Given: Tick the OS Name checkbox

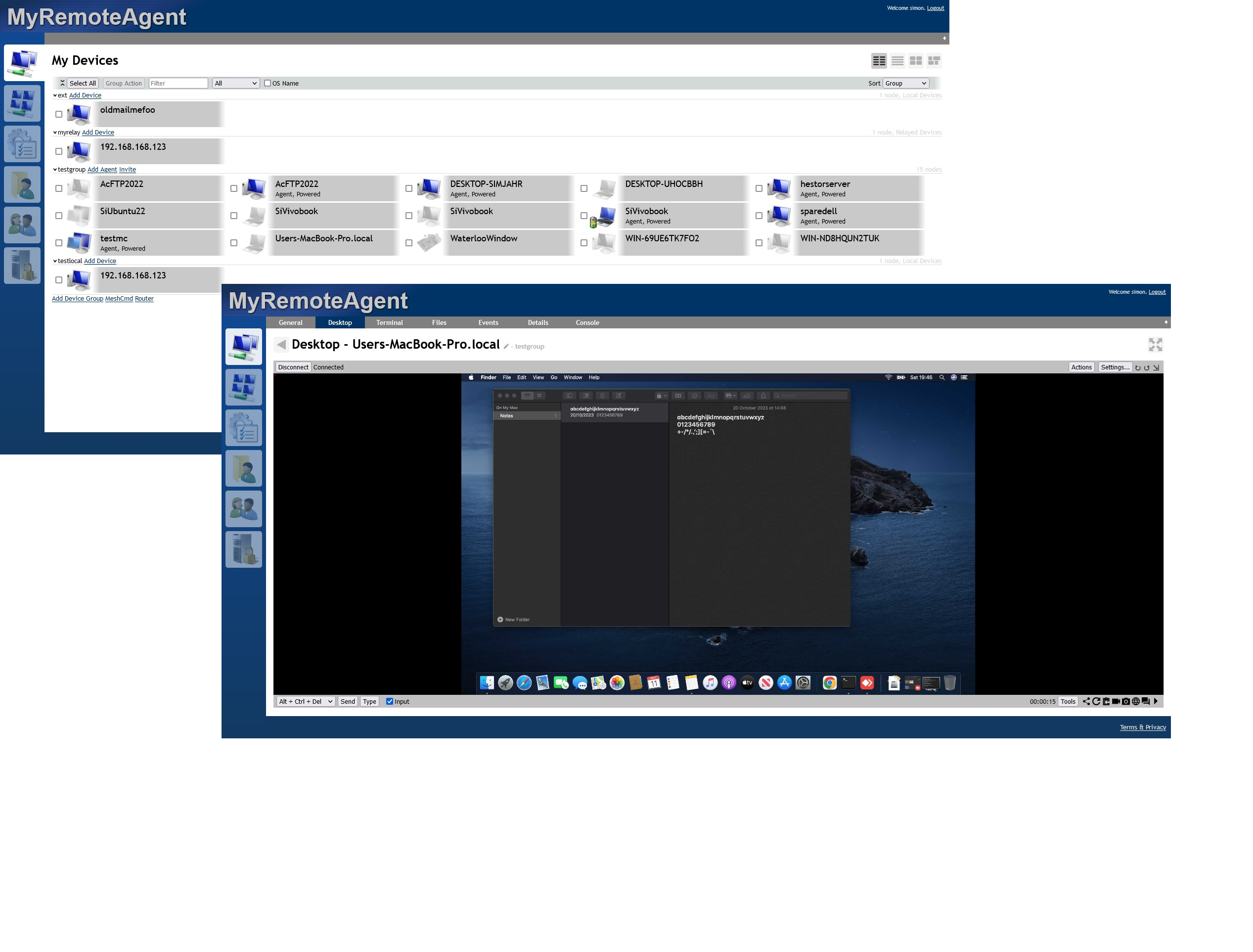Looking at the screenshot, I should tap(268, 83).
